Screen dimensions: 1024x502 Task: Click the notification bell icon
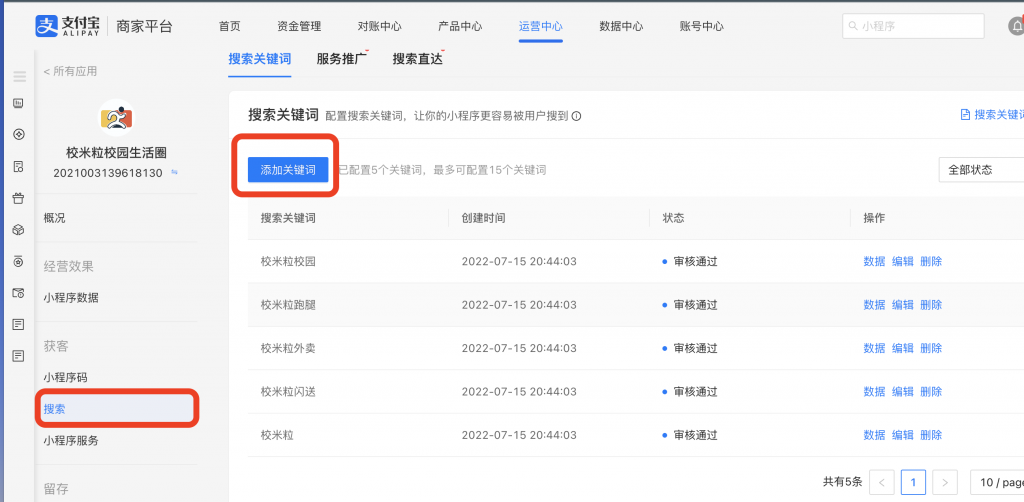(x=1016, y=26)
